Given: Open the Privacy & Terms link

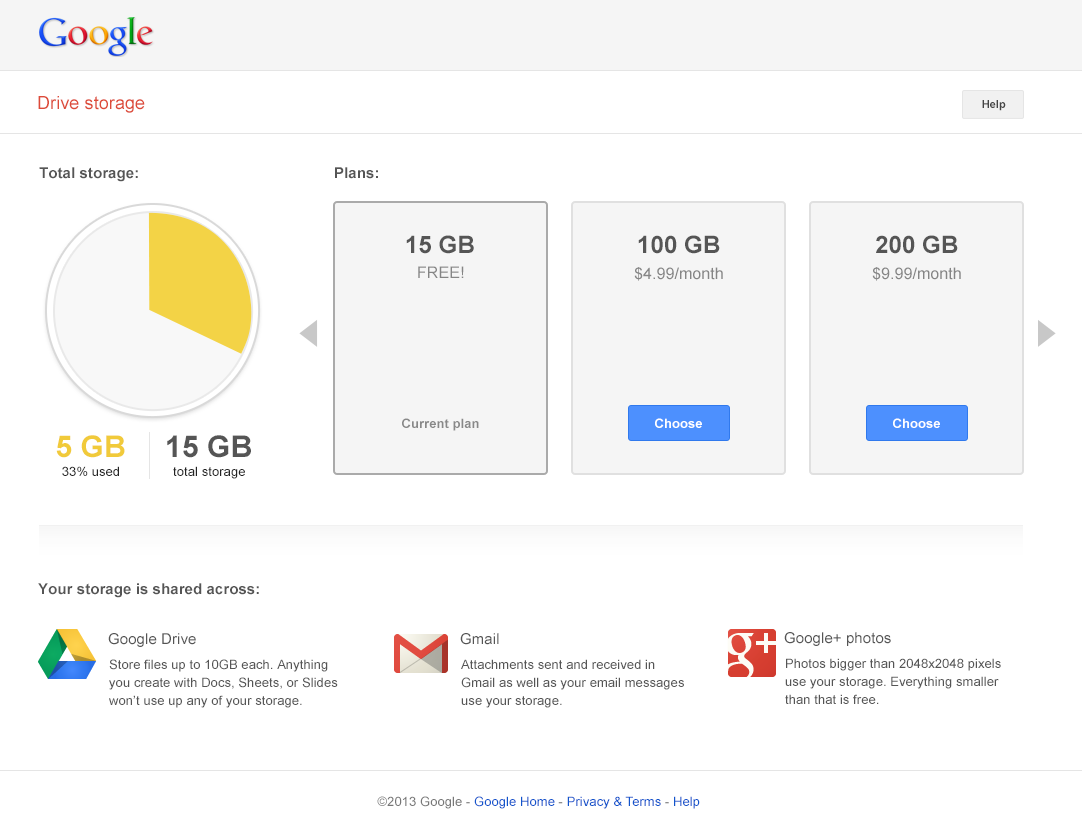Looking at the screenshot, I should coord(613,802).
